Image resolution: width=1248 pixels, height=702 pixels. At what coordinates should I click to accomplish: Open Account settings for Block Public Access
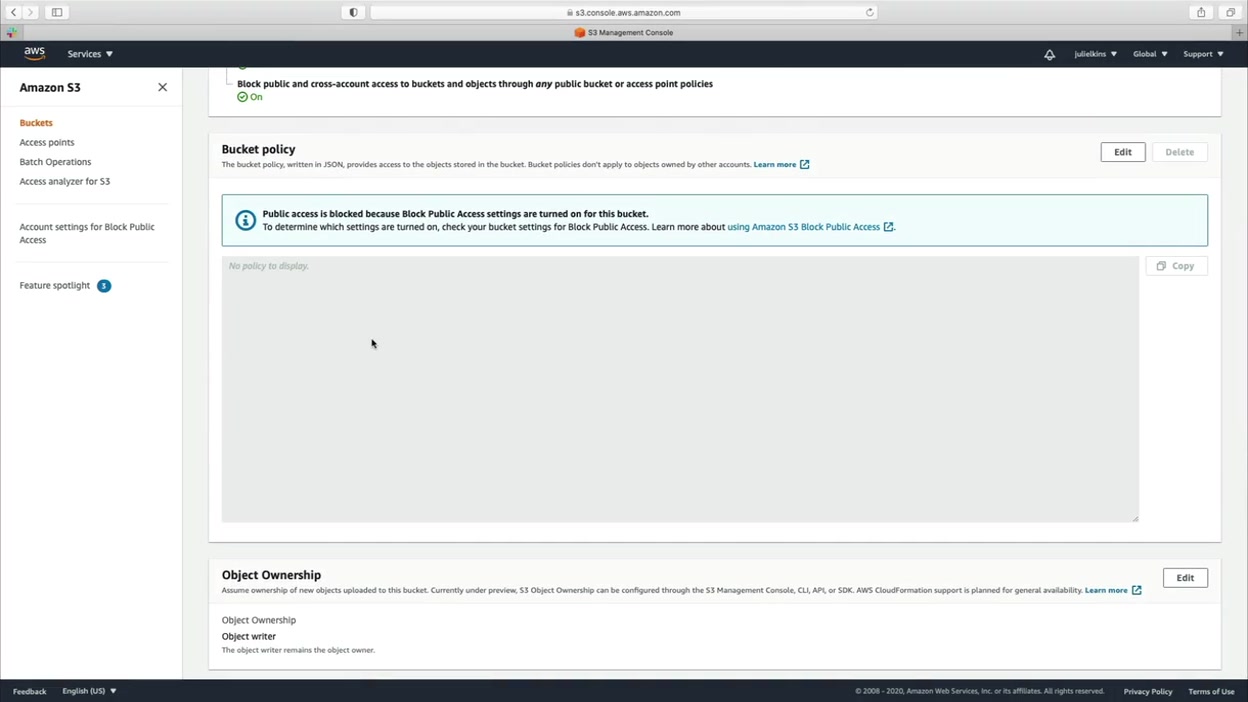[87, 233]
